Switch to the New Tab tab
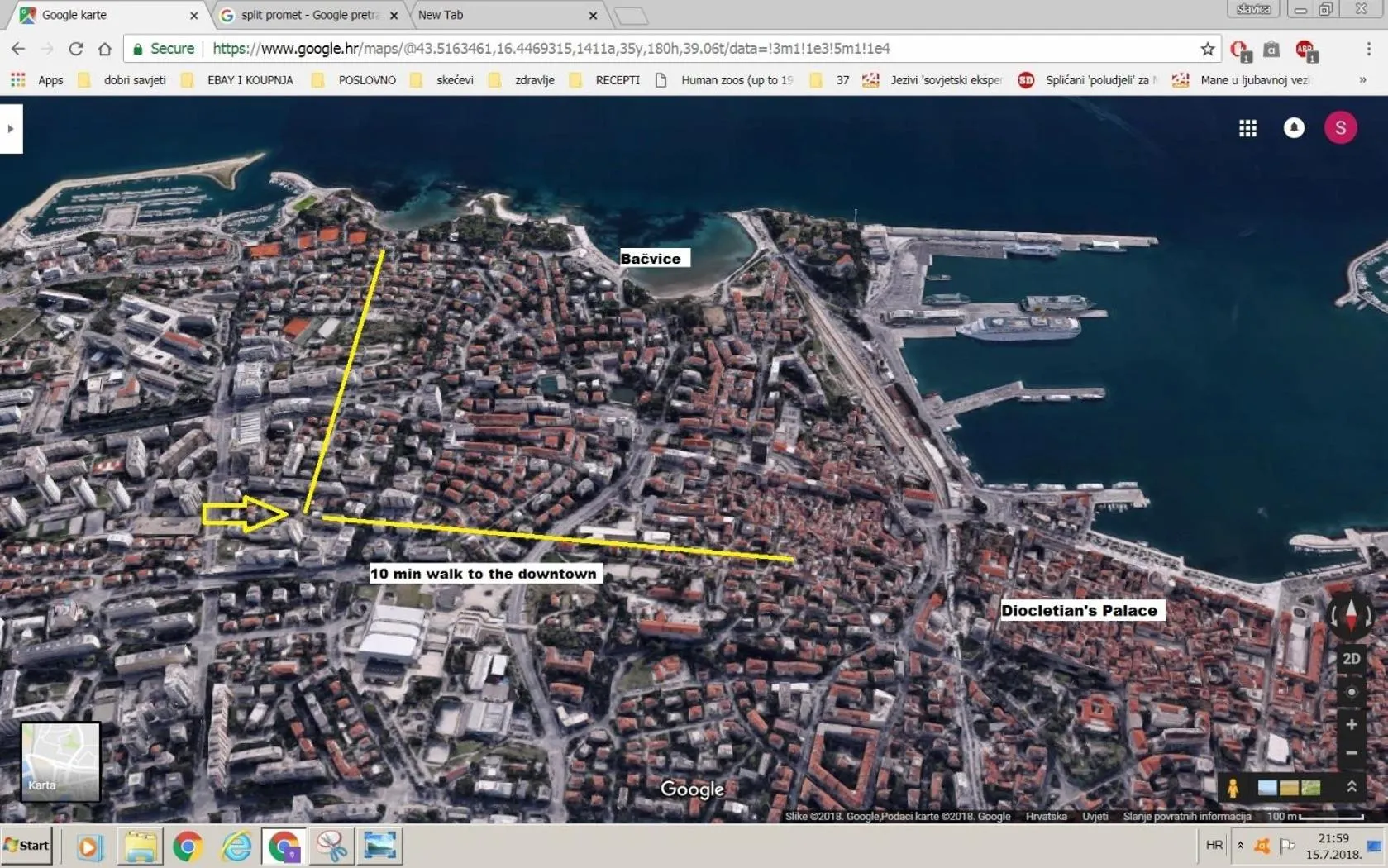1388x868 pixels. click(x=504, y=15)
